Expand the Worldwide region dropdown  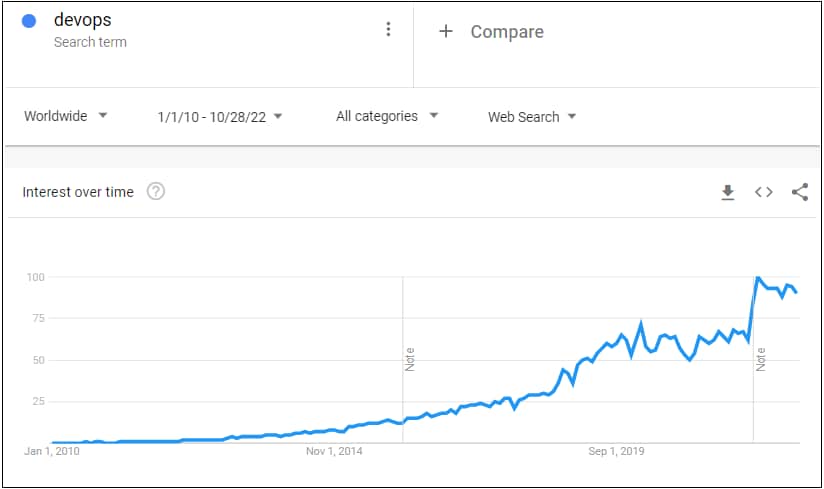click(x=66, y=116)
